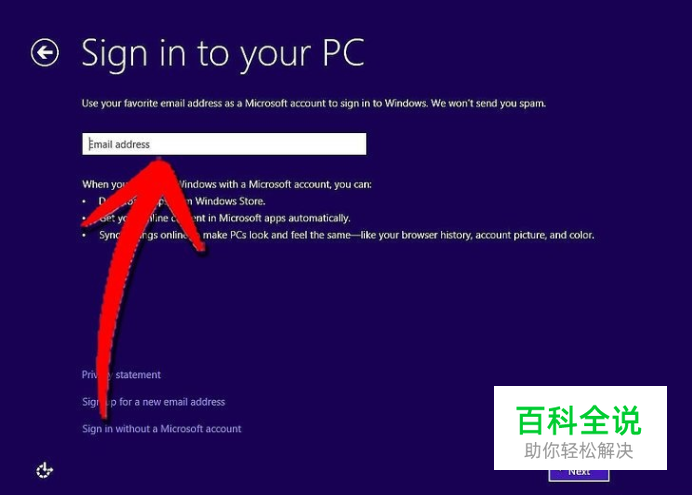The height and width of the screenshot is (495, 692).
Task: Click the 'We won't send you spam' text
Action: pyautogui.click(x=488, y=103)
